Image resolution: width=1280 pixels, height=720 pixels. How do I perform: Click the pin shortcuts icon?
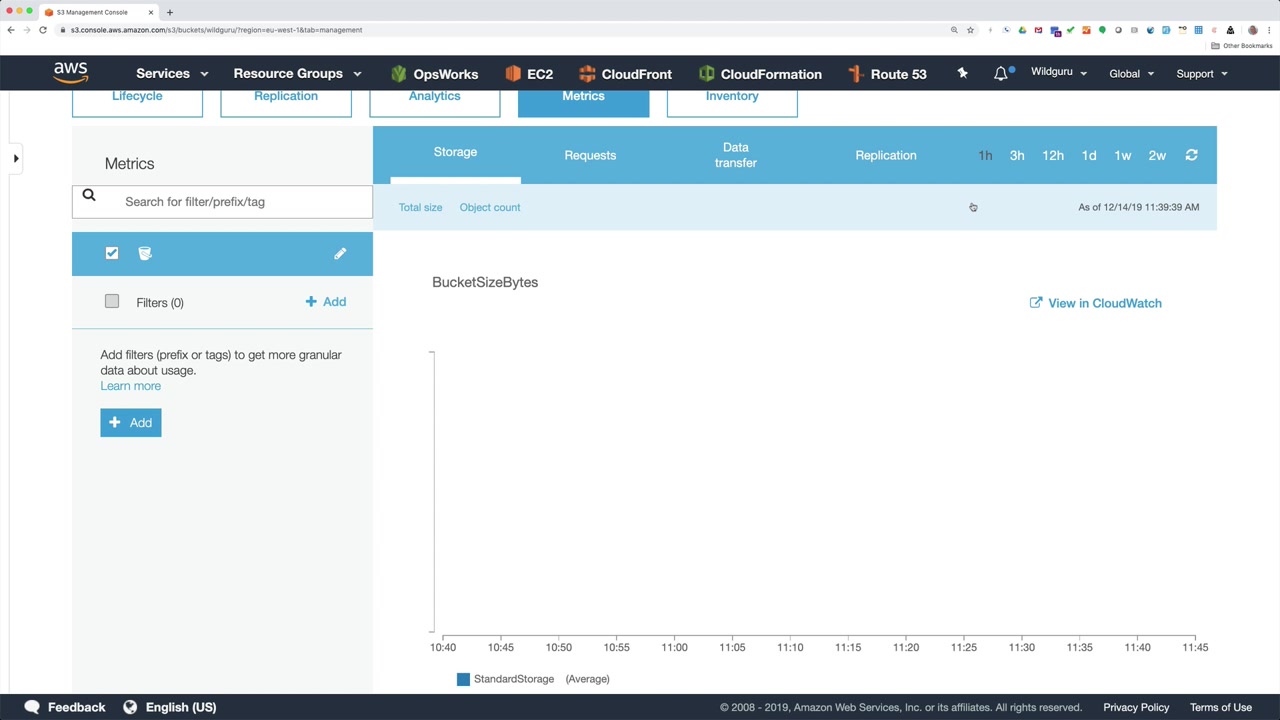(962, 73)
